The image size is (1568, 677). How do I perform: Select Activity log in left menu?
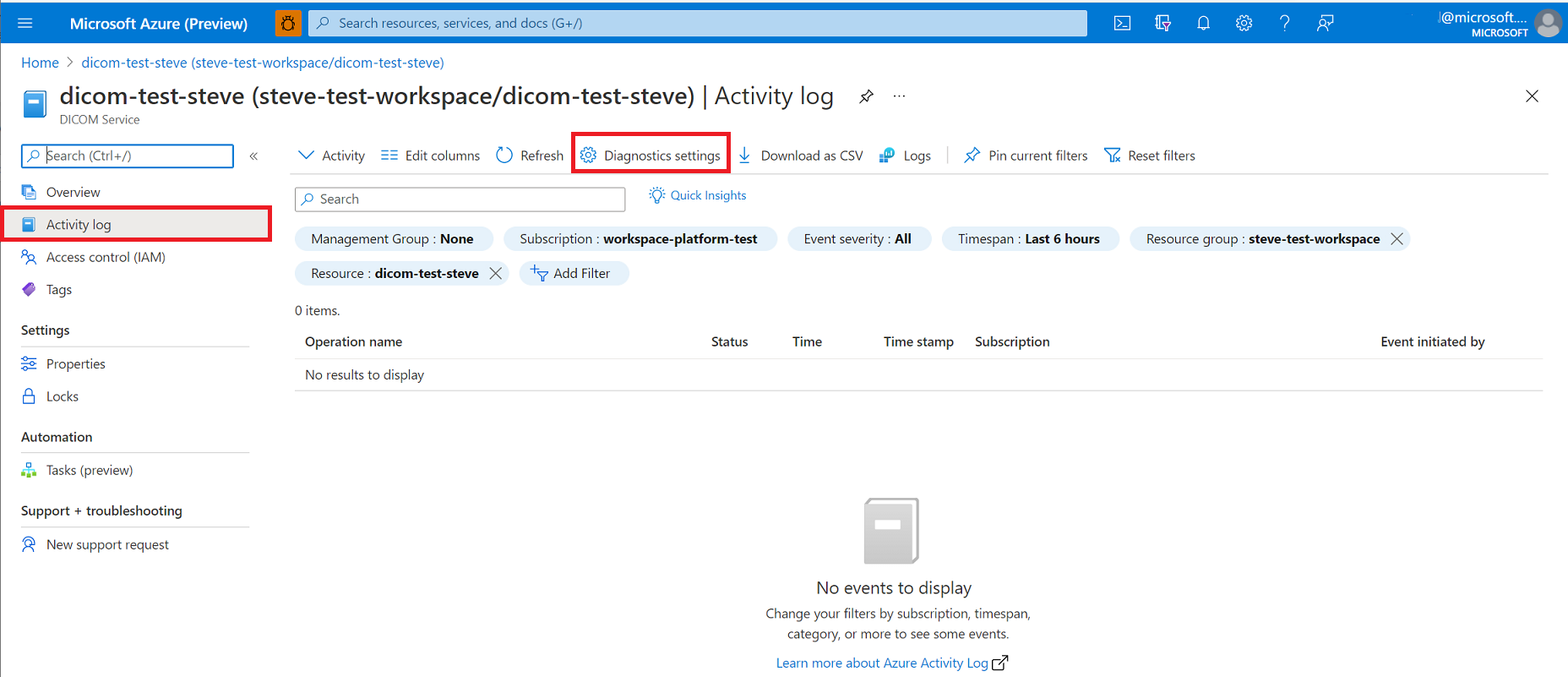pyautogui.click(x=135, y=224)
